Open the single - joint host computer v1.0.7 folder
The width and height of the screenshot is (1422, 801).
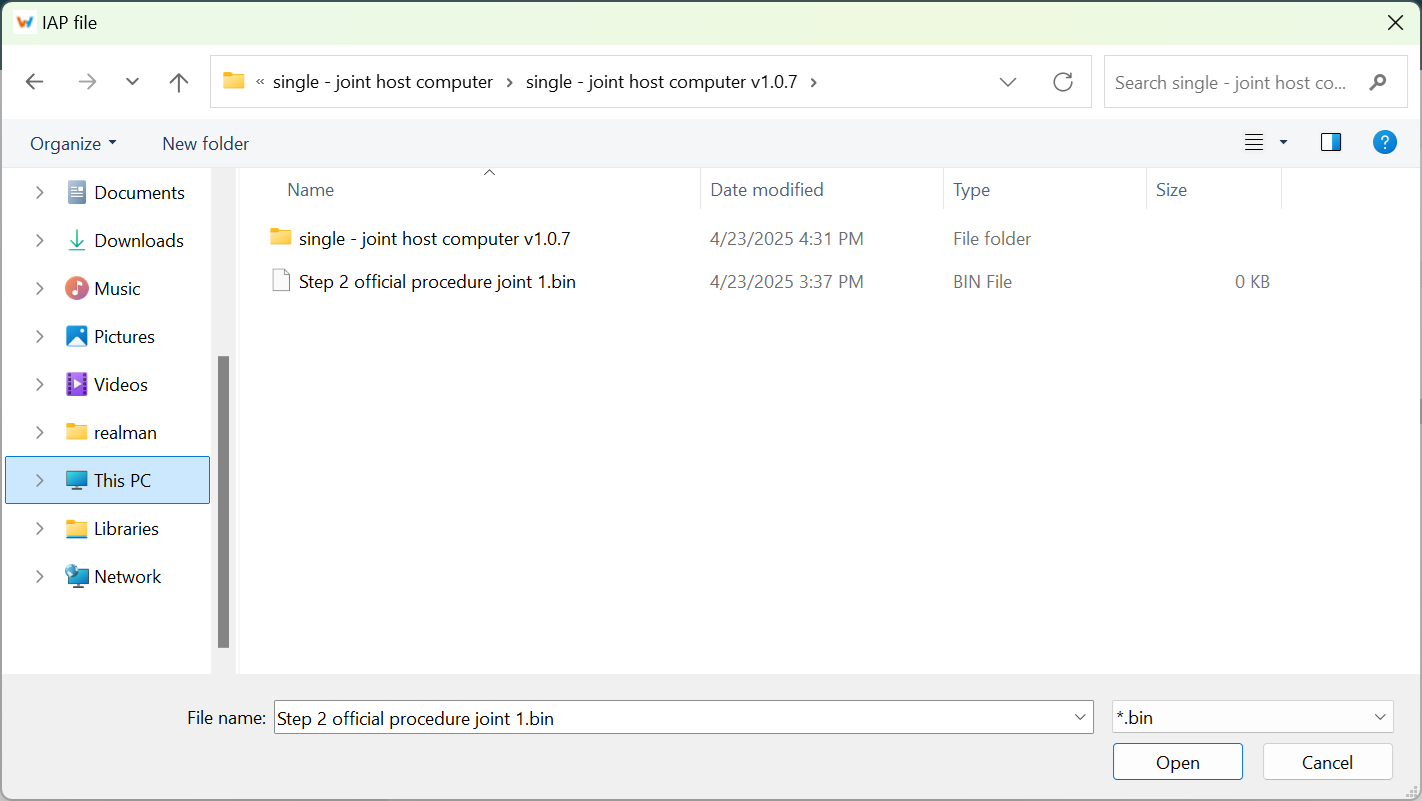coord(434,239)
